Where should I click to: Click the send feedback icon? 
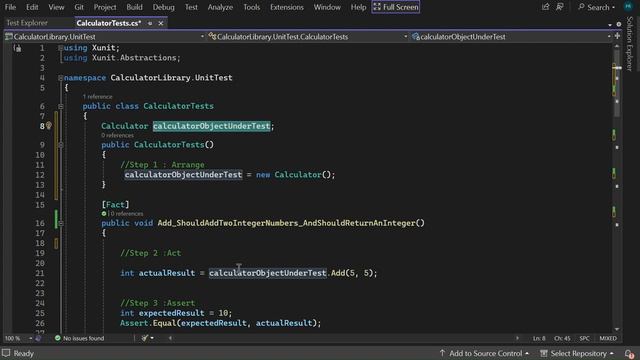560,7
